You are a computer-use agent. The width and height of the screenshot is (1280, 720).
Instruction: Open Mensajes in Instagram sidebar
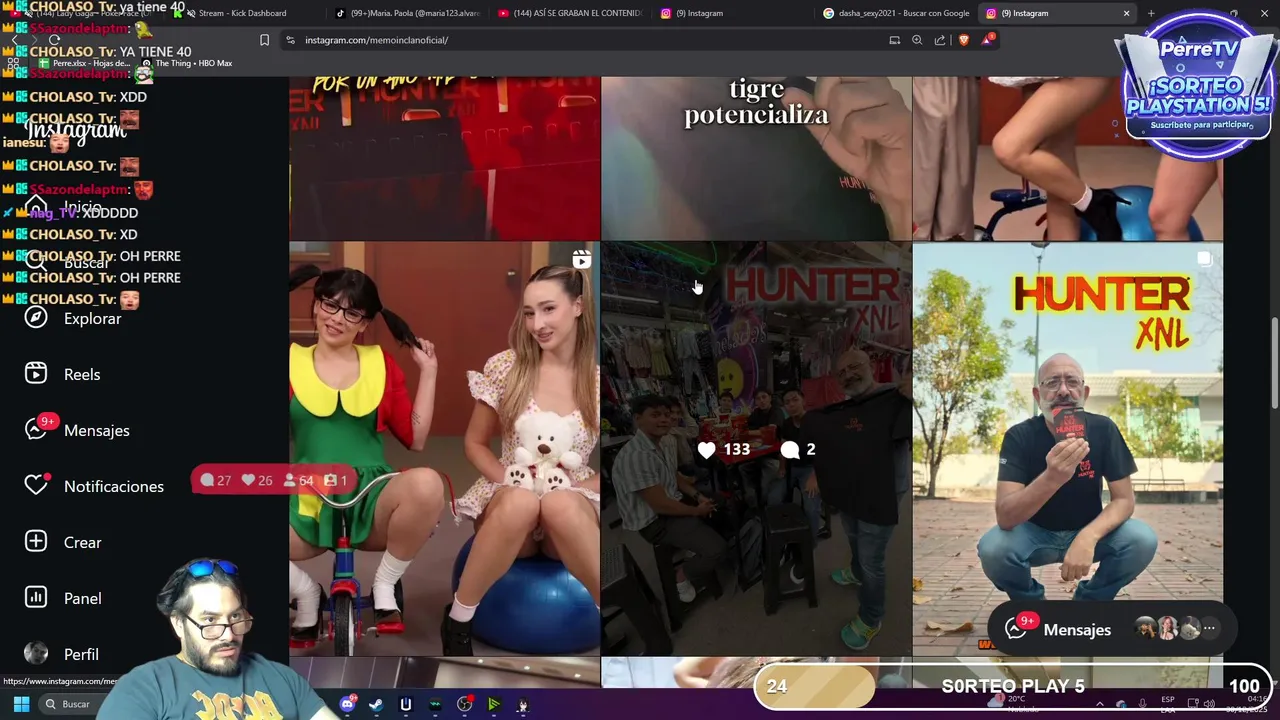(77, 430)
